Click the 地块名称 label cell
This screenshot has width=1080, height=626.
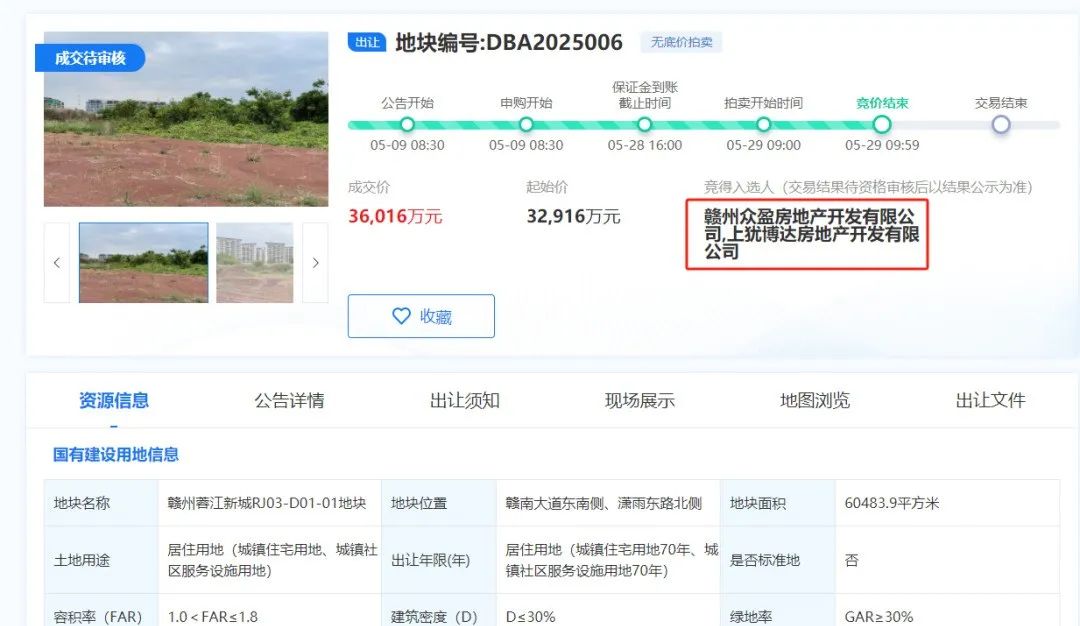pos(101,503)
